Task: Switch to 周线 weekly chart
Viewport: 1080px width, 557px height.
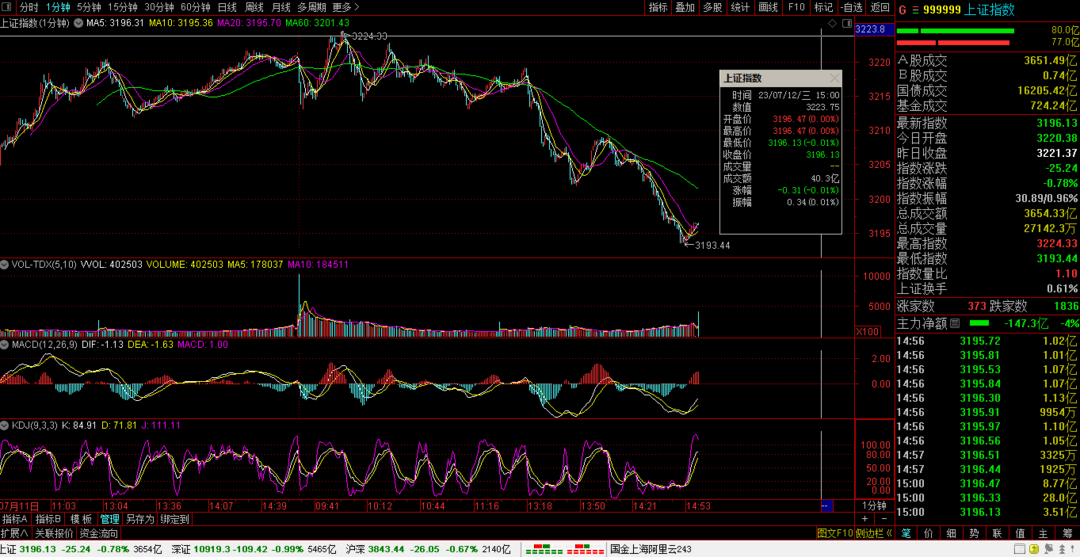Action: coord(254,8)
